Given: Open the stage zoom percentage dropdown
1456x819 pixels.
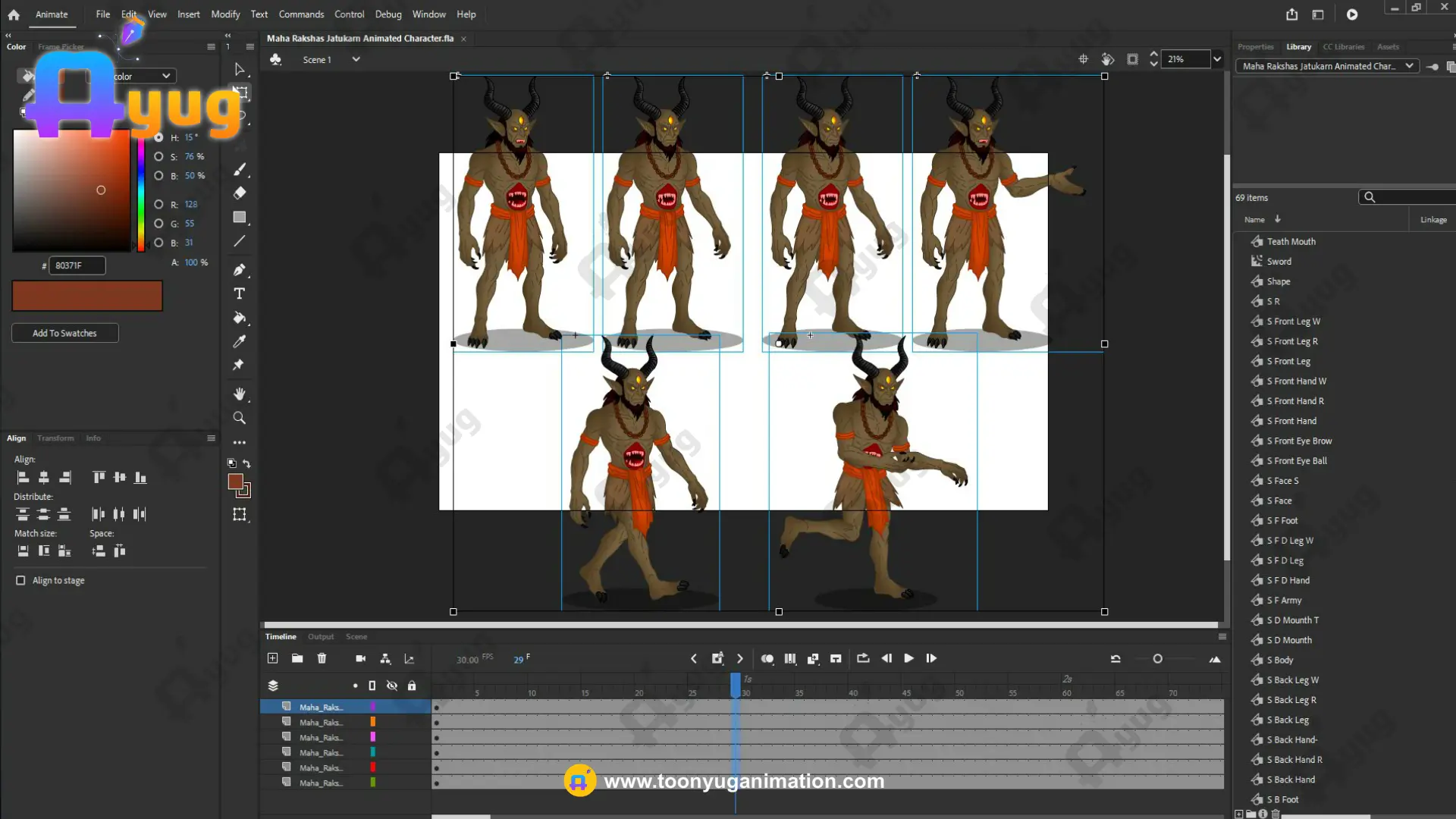Looking at the screenshot, I should tap(1217, 59).
